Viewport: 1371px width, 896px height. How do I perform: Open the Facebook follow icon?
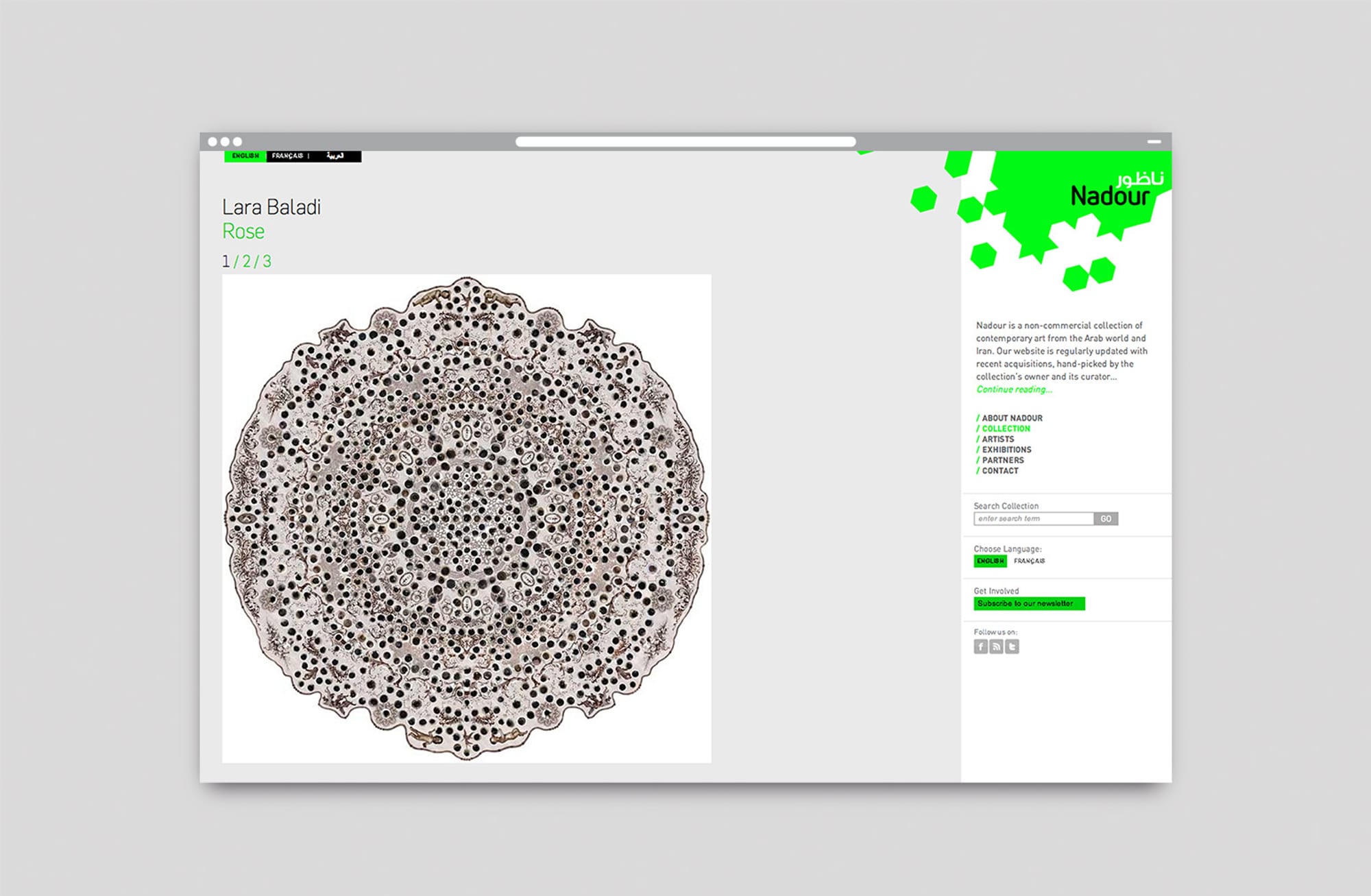(980, 646)
